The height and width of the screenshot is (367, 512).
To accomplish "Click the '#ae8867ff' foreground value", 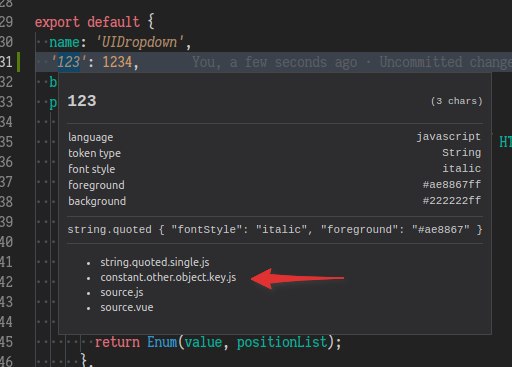I will pos(452,184).
